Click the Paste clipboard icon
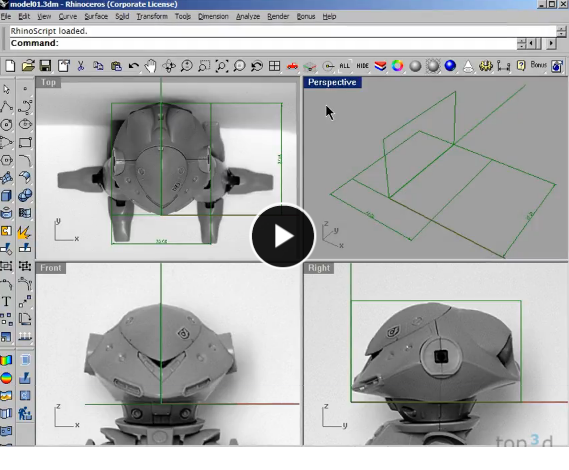Image resolution: width=569 pixels, height=470 pixels. point(116,66)
